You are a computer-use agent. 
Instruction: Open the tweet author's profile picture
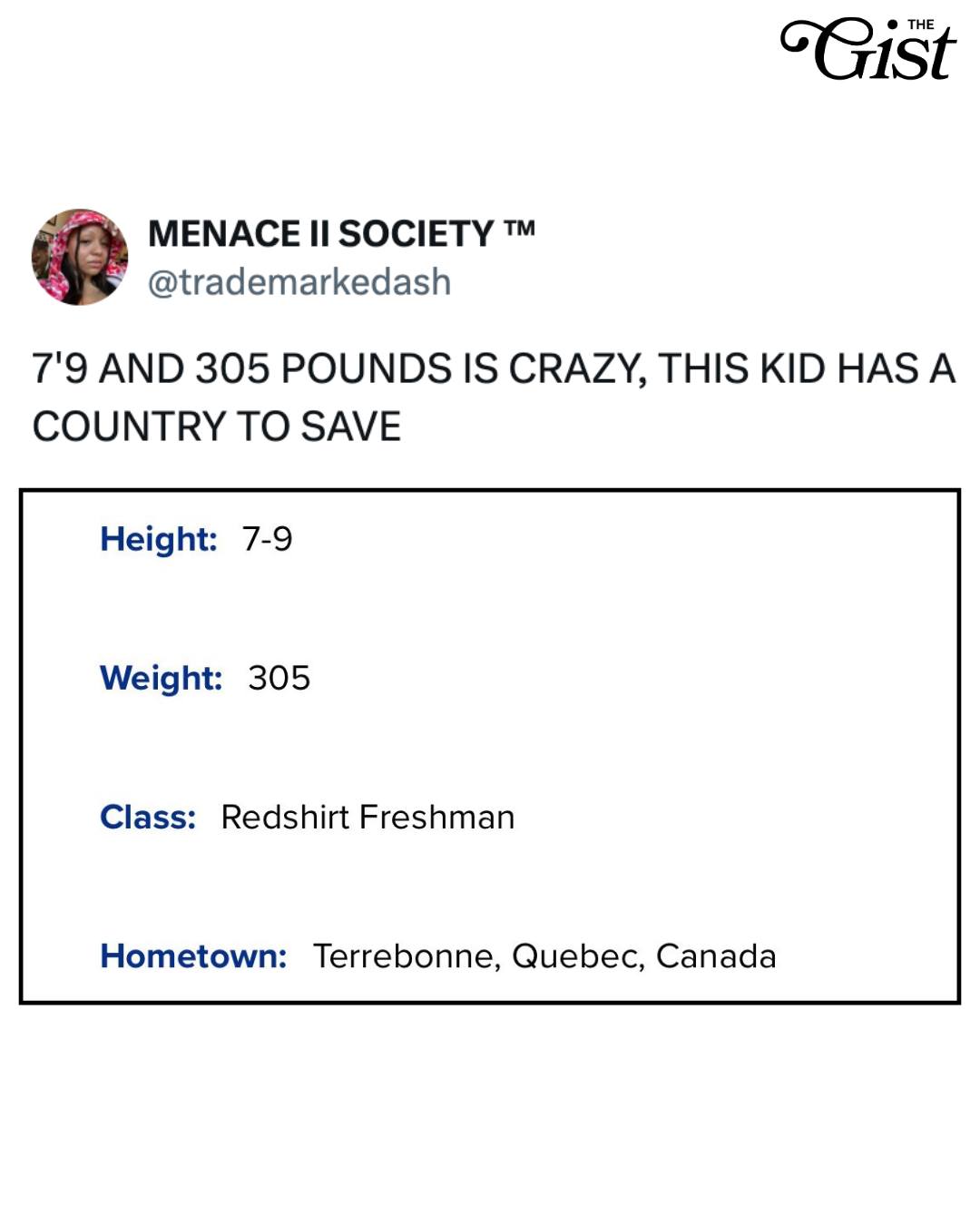point(80,258)
